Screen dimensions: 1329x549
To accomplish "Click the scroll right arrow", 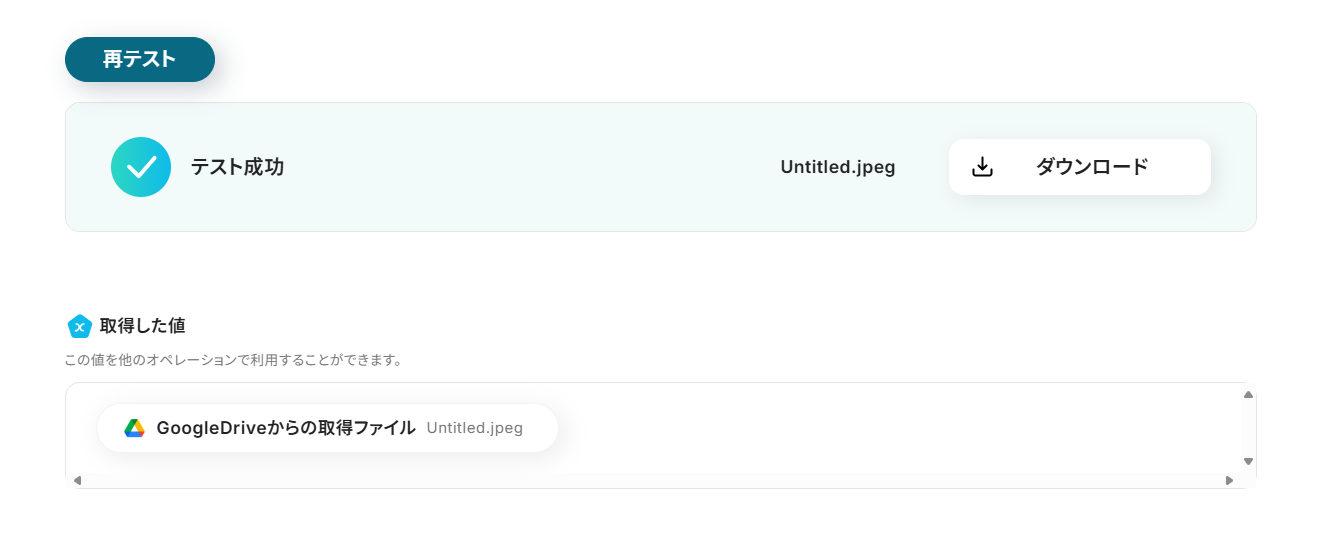I will click(1229, 480).
